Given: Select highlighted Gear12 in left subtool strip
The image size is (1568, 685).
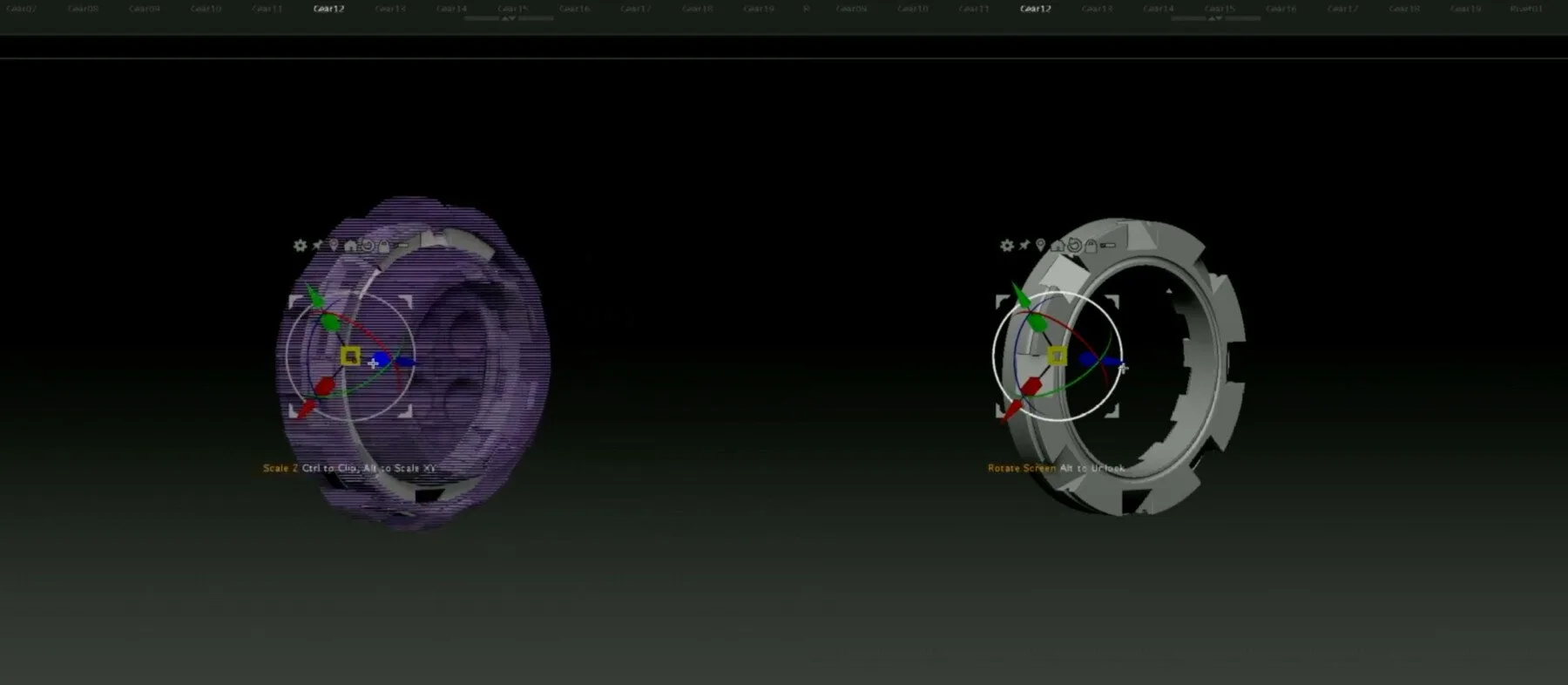Looking at the screenshot, I should coord(328,9).
